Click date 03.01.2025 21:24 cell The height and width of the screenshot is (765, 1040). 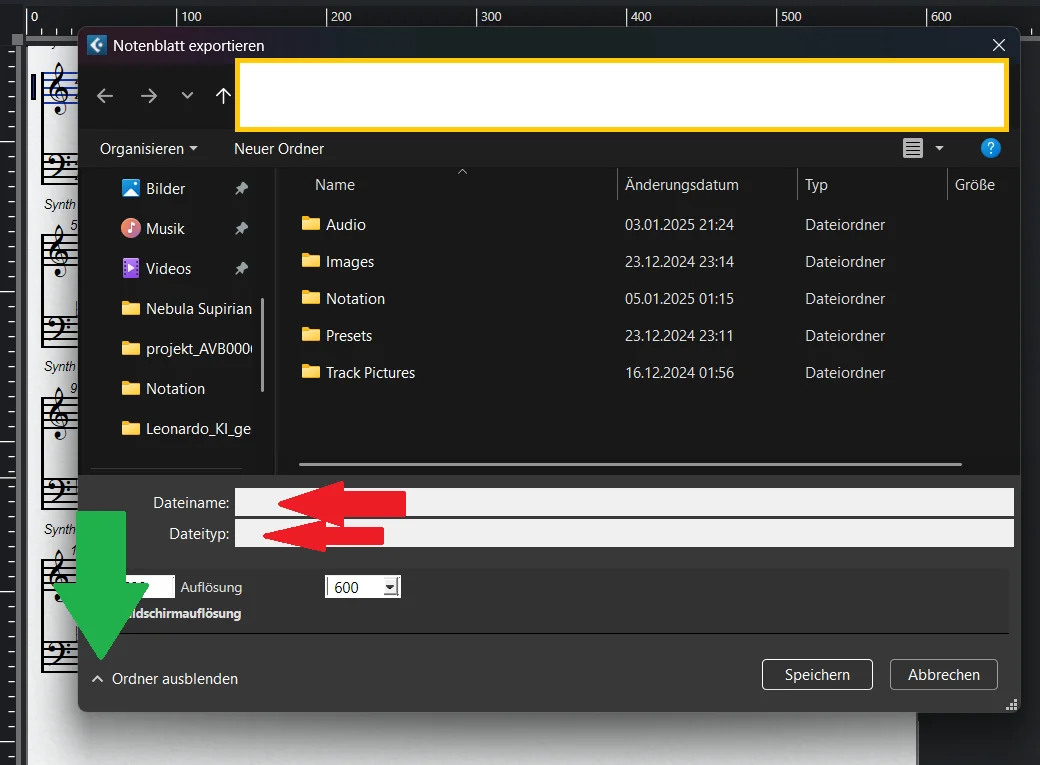point(679,225)
